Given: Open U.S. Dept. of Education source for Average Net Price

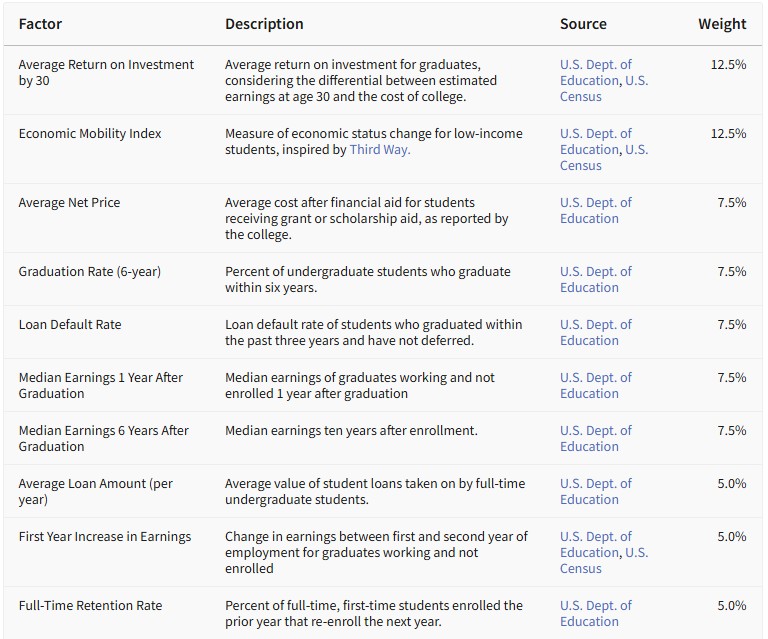Looking at the screenshot, I should click(x=595, y=211).
